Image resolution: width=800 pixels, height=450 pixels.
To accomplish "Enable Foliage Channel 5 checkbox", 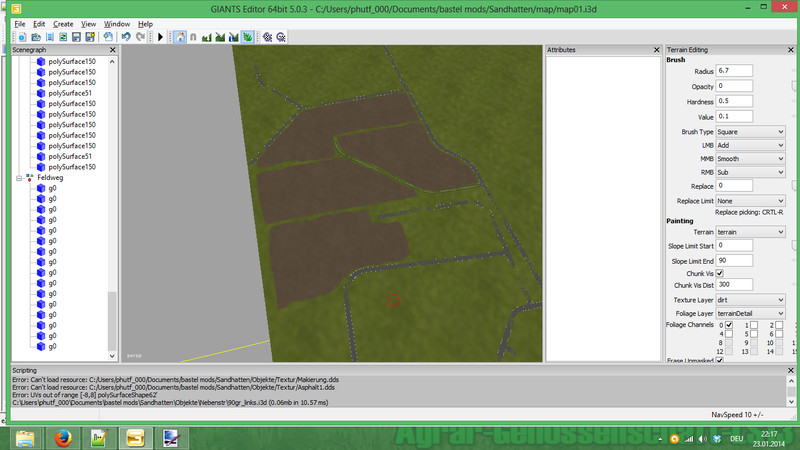I will pyautogui.click(x=754, y=334).
